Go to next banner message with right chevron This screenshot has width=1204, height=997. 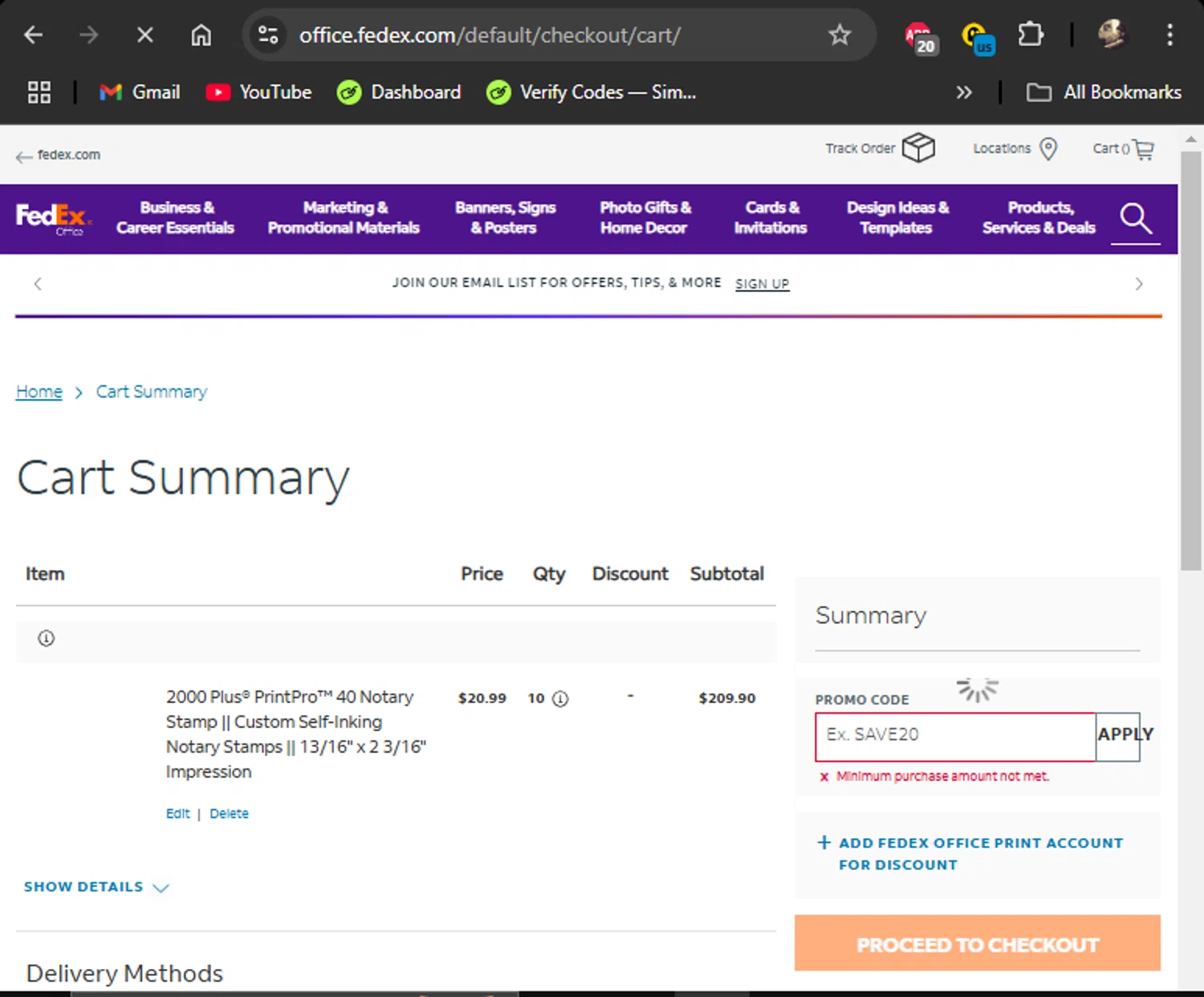(x=1138, y=283)
